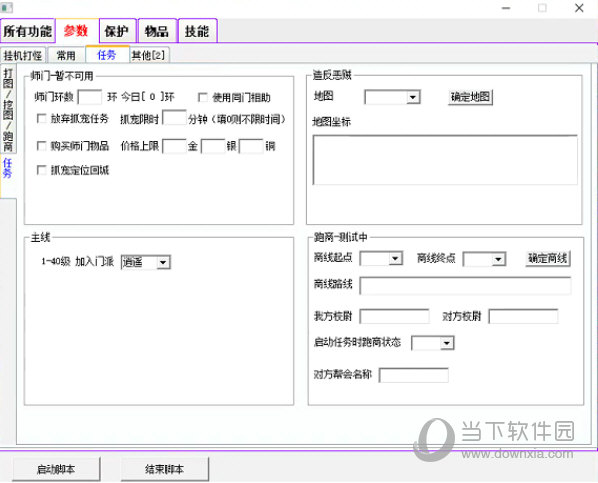Click the 我方校尉 input field
The height and width of the screenshot is (483, 598).
[394, 316]
